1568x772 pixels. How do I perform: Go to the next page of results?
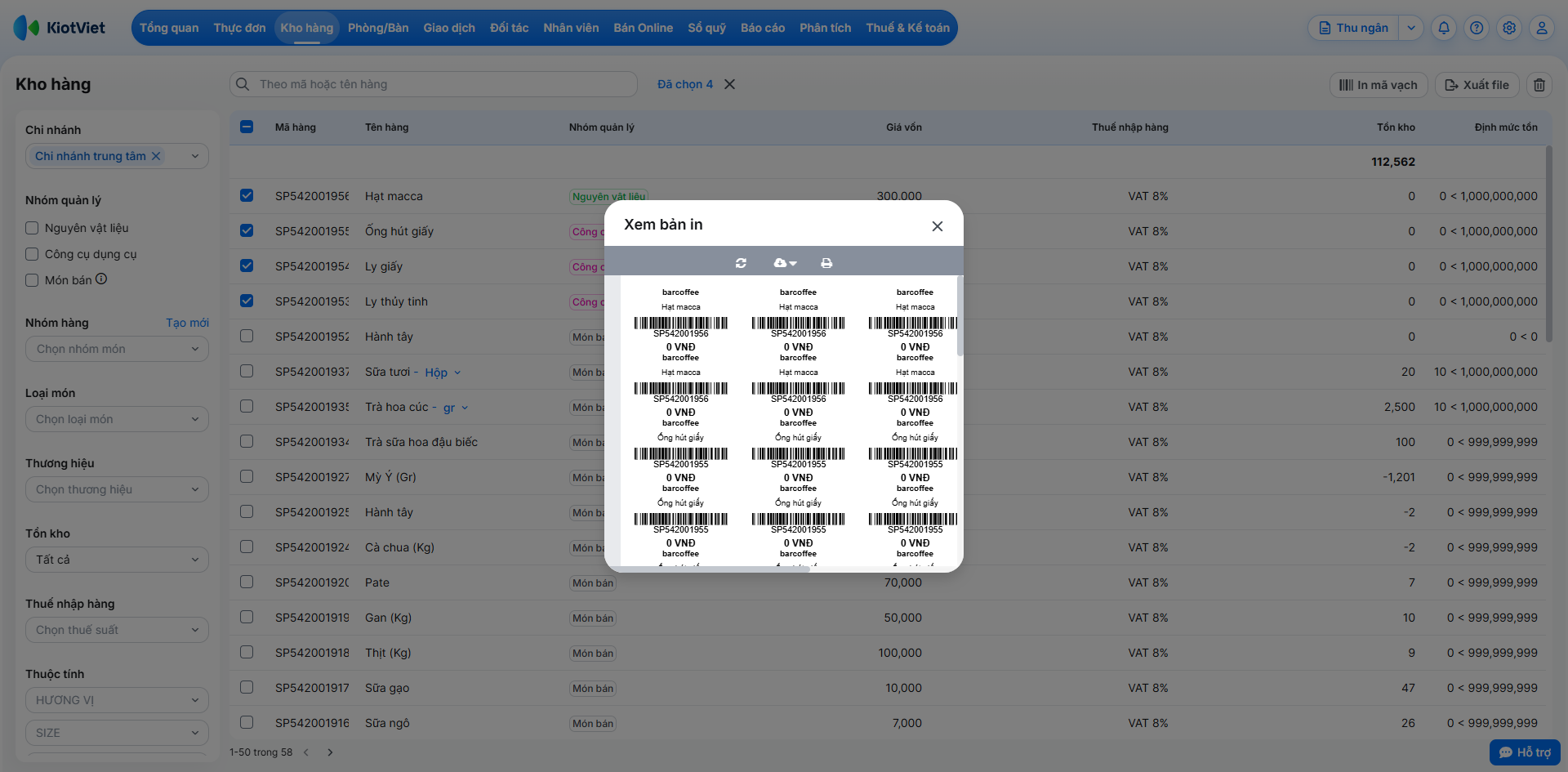(330, 752)
